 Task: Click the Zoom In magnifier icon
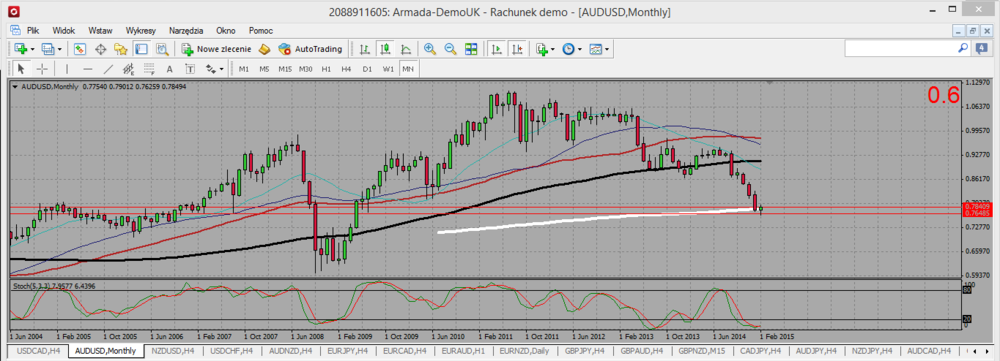pos(430,48)
